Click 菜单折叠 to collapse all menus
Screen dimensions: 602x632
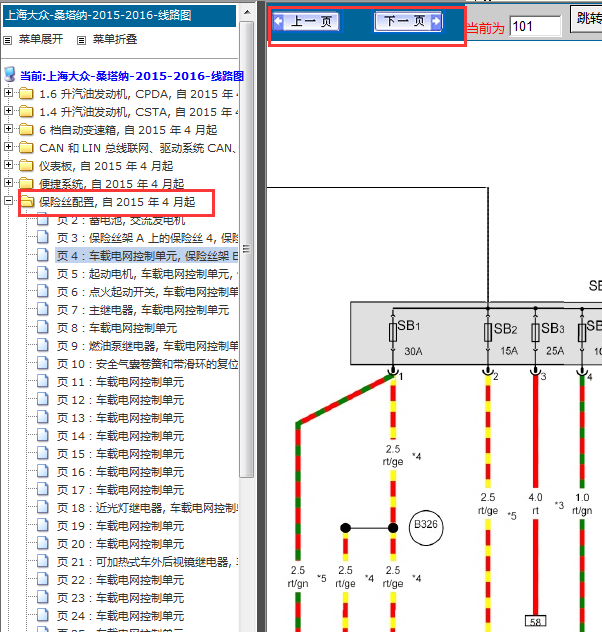click(115, 39)
